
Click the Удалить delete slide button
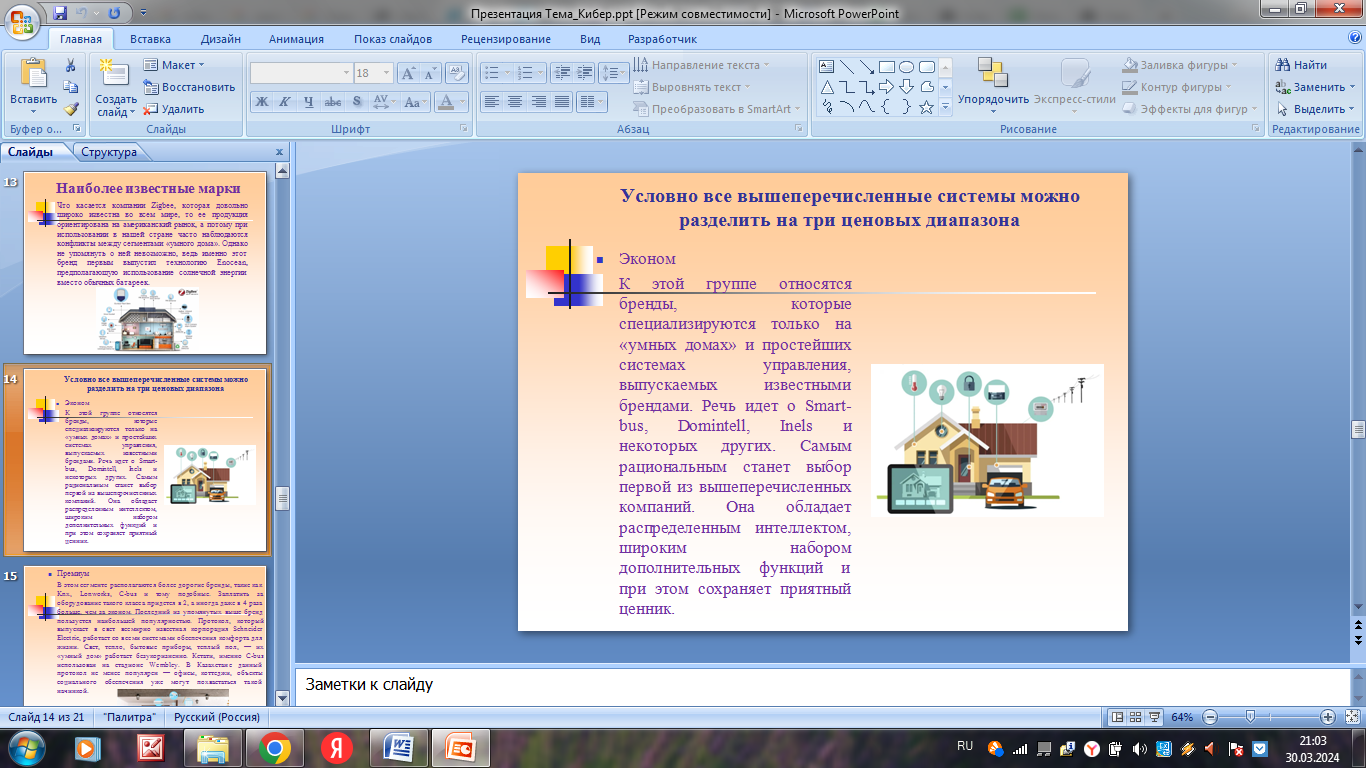click(x=174, y=109)
